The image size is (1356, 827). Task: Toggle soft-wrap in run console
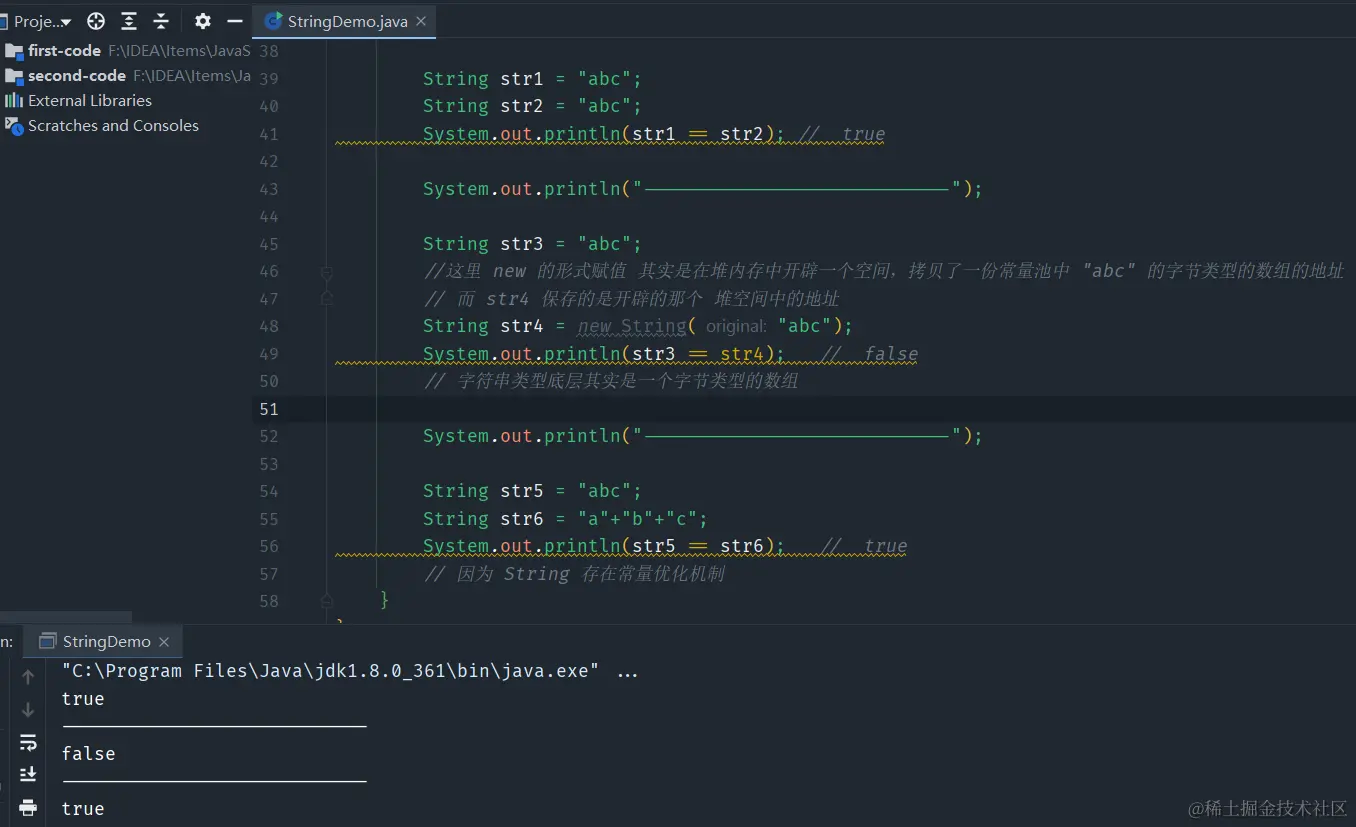tap(28, 742)
